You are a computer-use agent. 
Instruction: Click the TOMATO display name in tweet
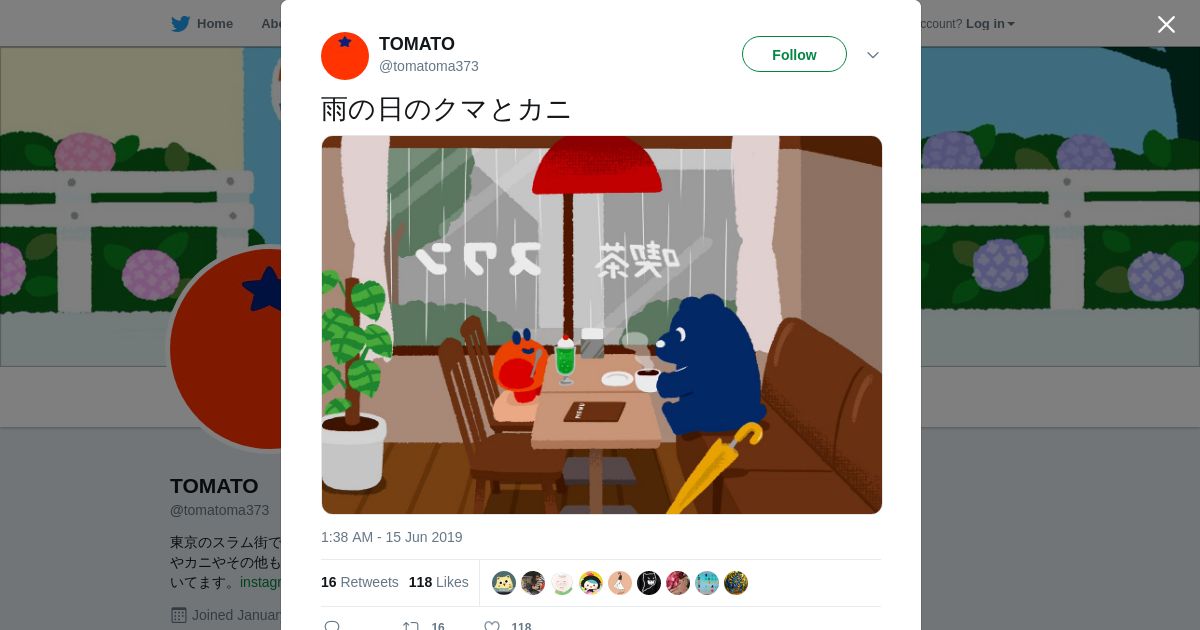[417, 44]
